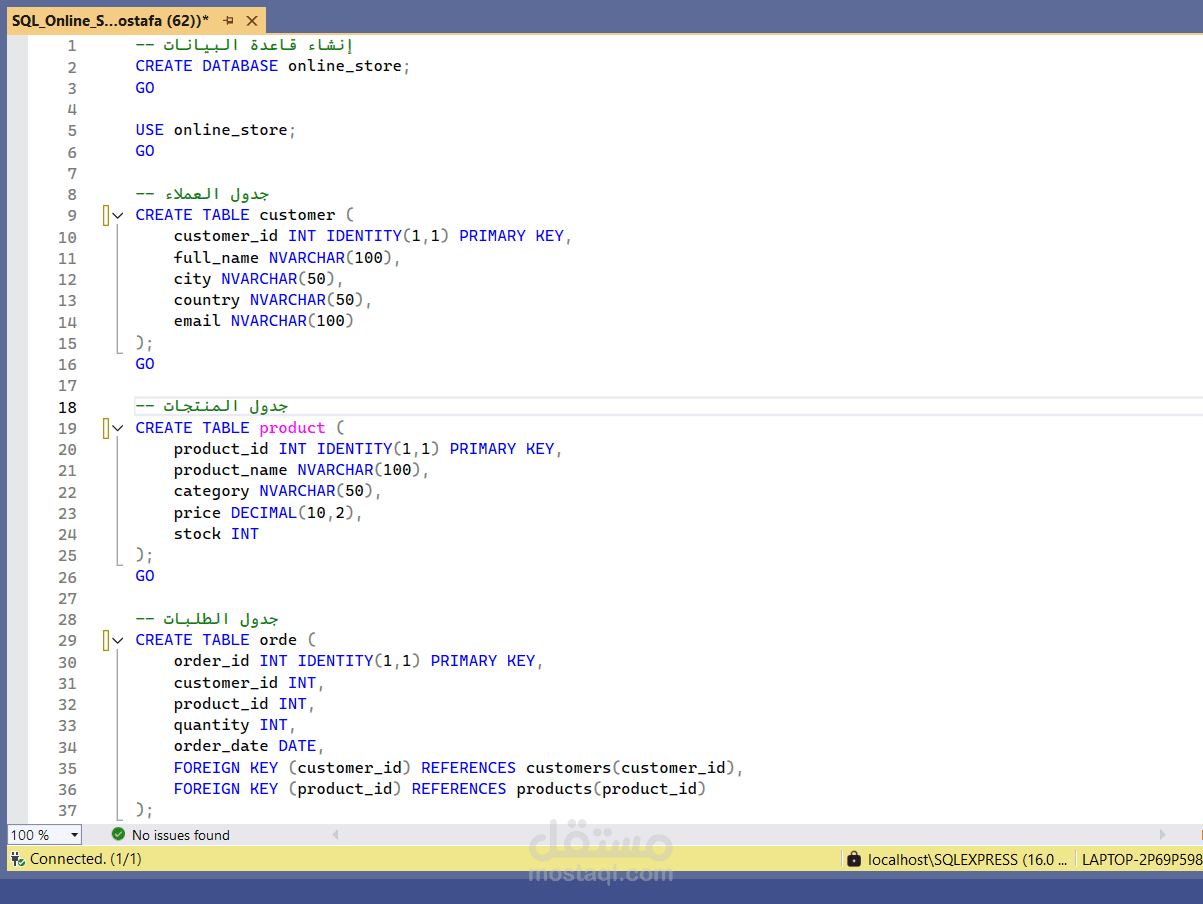Viewport: 1203px width, 904px height.
Task: Click 'localhost\SQLEXPRESS (16.0 ...' in status bar
Action: [x=967, y=859]
